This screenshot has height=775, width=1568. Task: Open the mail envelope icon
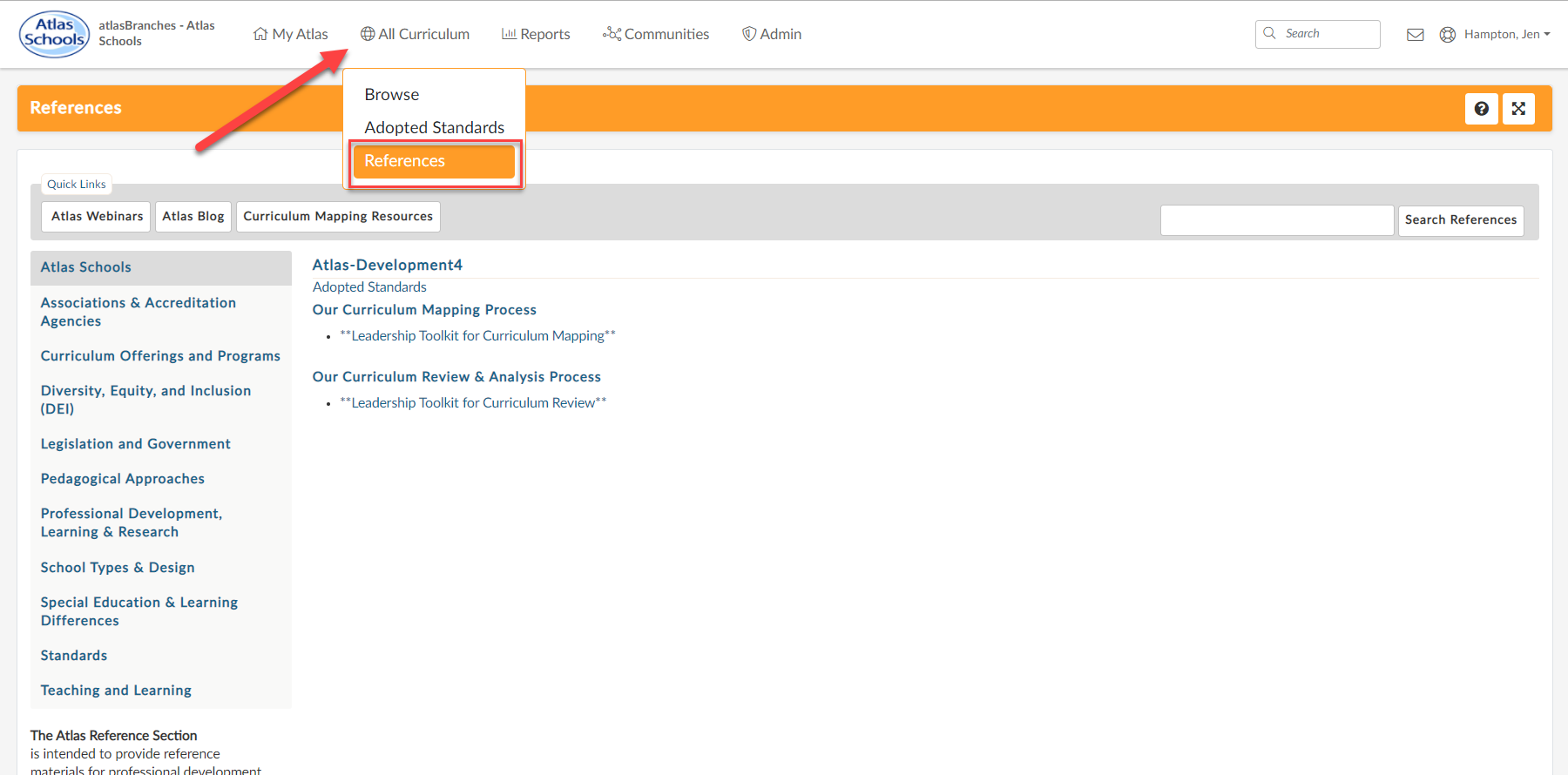click(x=1416, y=35)
